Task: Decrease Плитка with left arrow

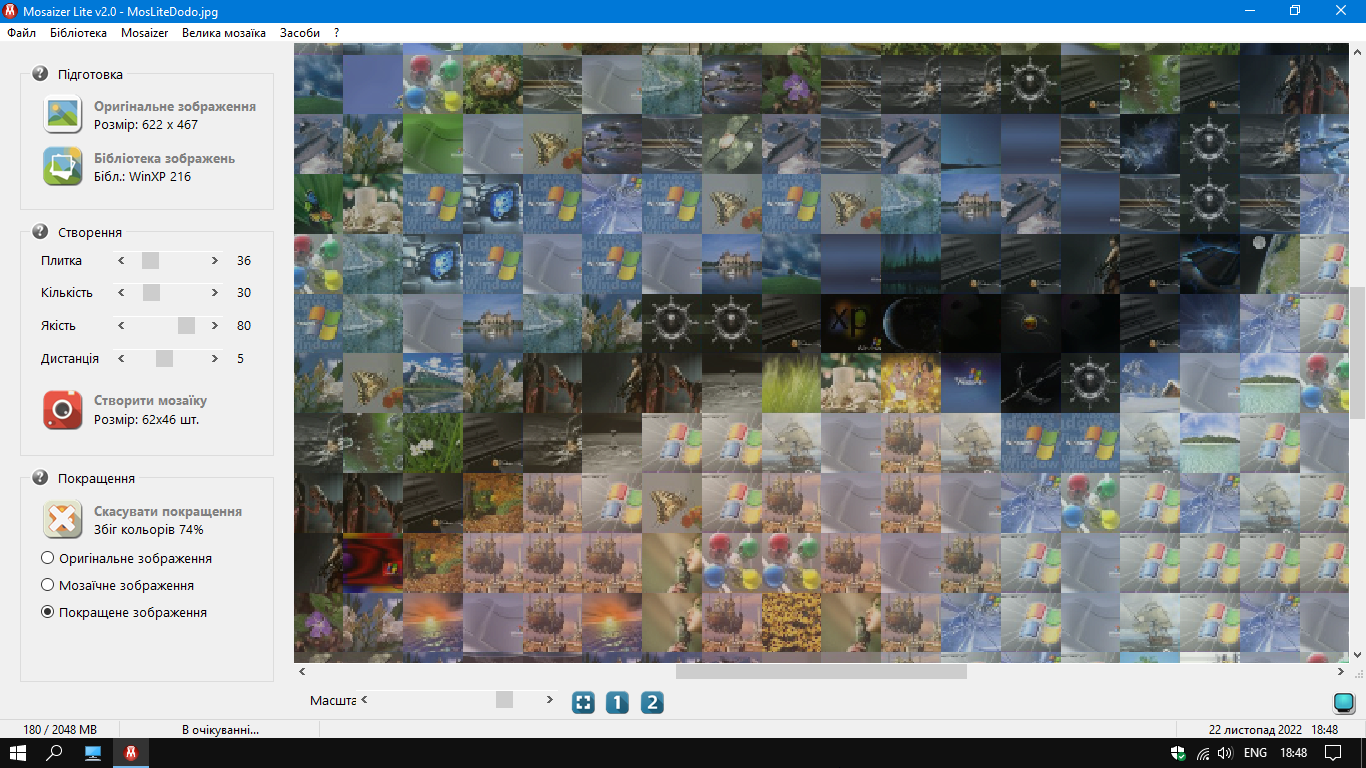Action: tap(121, 261)
